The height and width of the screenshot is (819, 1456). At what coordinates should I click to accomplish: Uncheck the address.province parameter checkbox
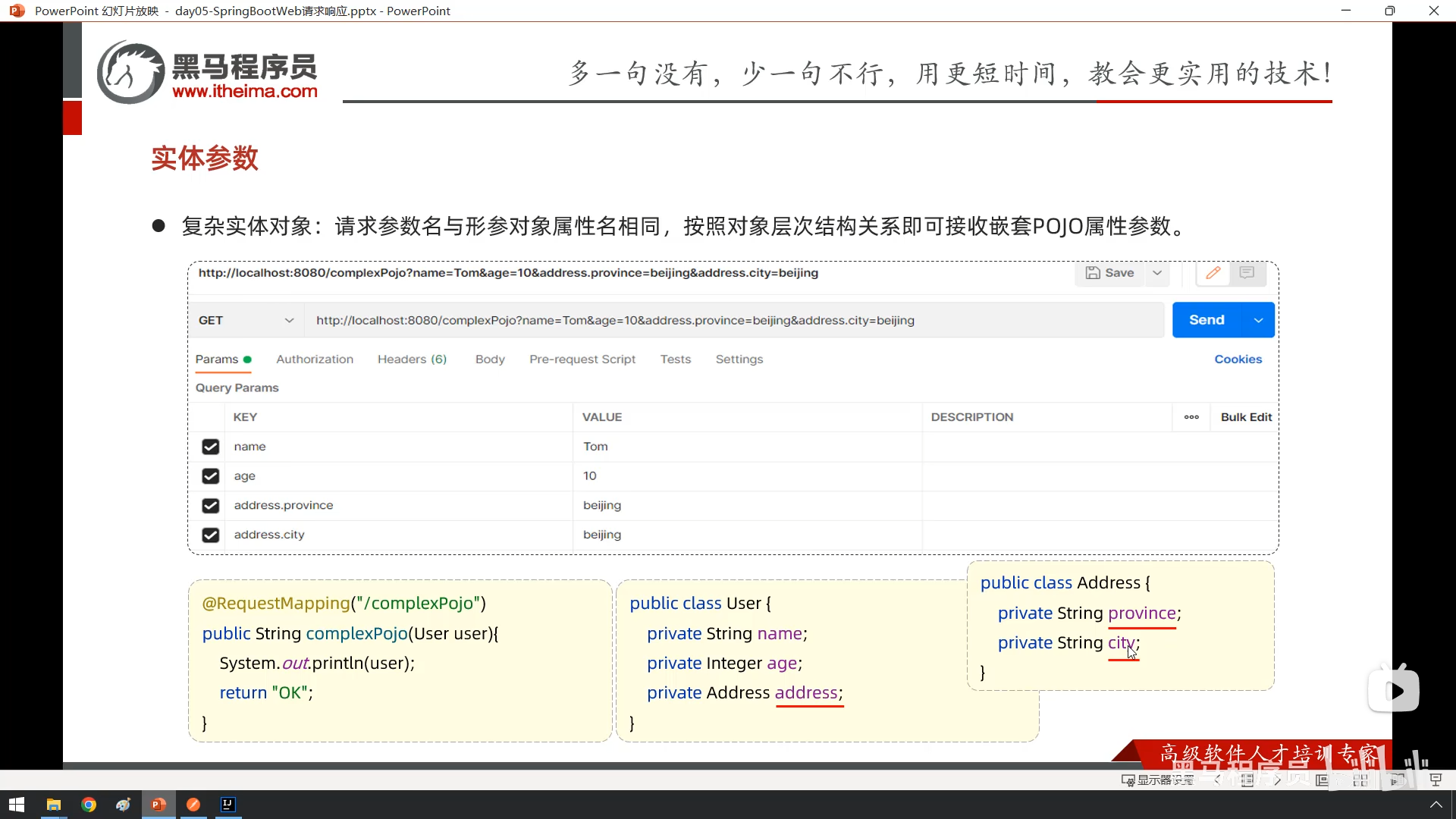pyautogui.click(x=210, y=506)
